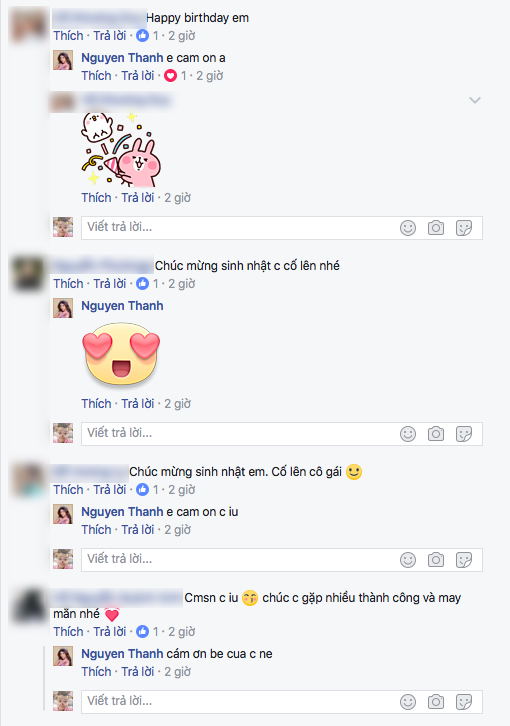510x726 pixels.
Task: Click Trả lời under 'cám ơn be cua c ne'
Action: (x=138, y=671)
